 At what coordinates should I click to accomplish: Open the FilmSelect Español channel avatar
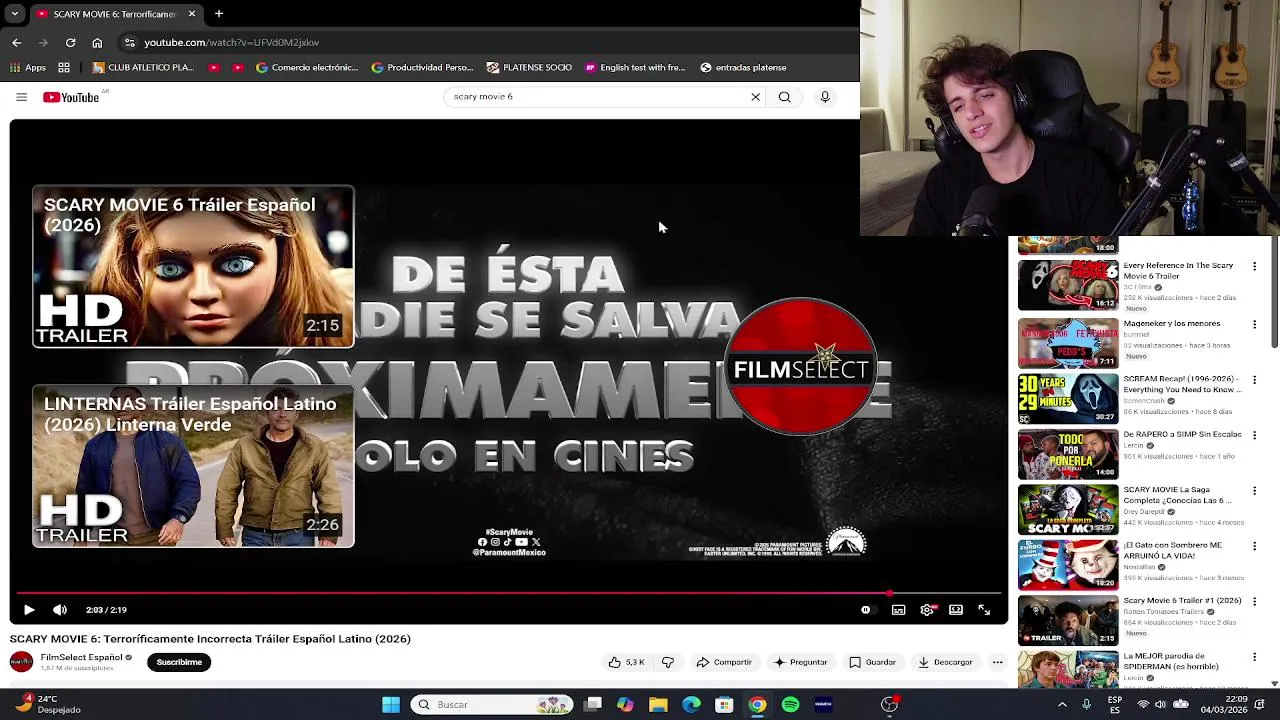(21, 662)
